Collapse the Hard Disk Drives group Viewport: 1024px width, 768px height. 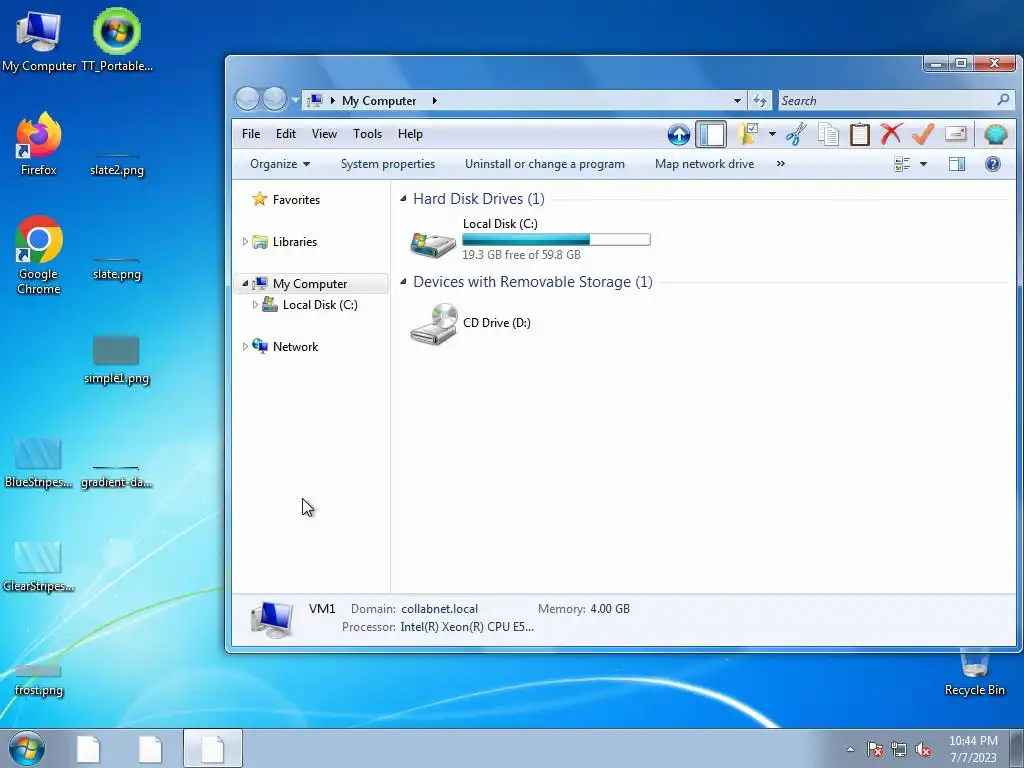[403, 199]
